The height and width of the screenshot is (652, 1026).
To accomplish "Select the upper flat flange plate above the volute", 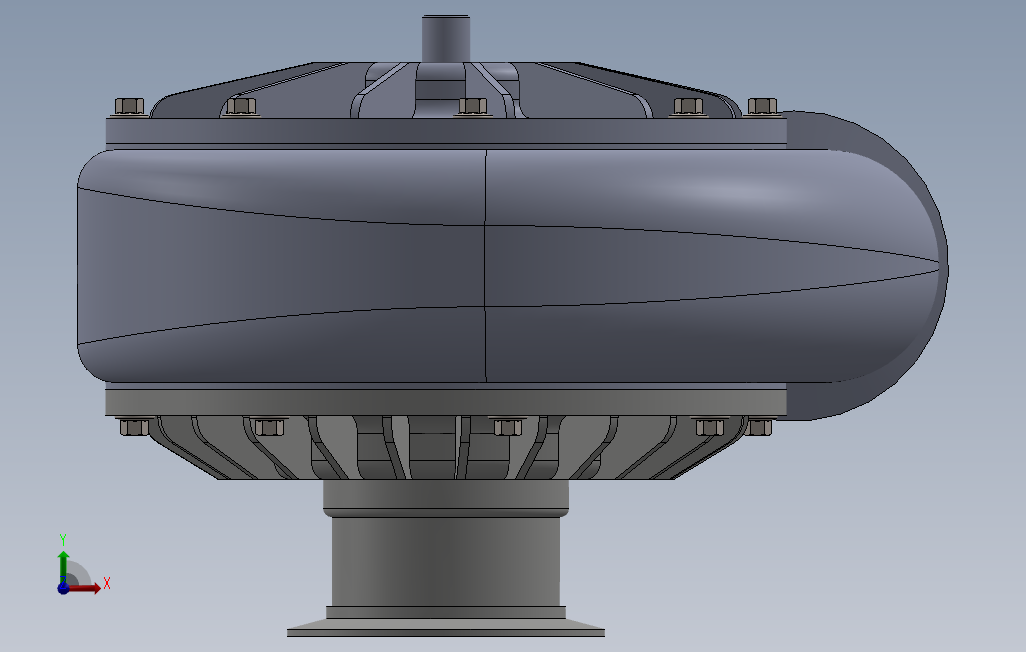I will 446,131.
